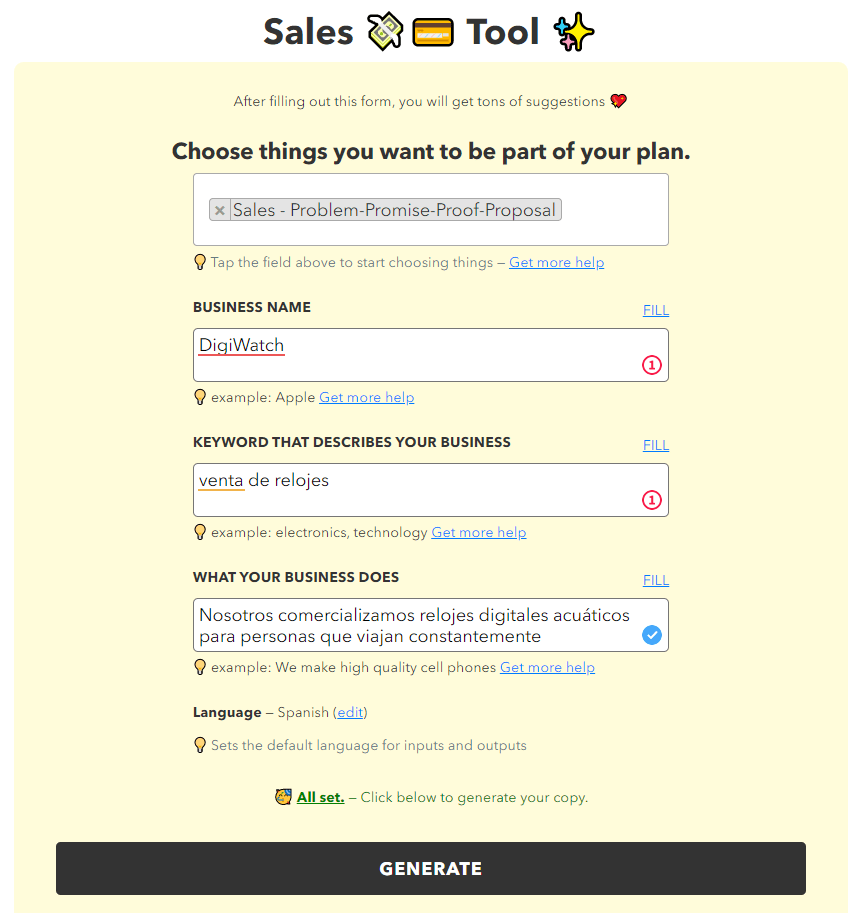Open 'Get more help' under plan chooser
866x913 pixels.
[x=556, y=263]
